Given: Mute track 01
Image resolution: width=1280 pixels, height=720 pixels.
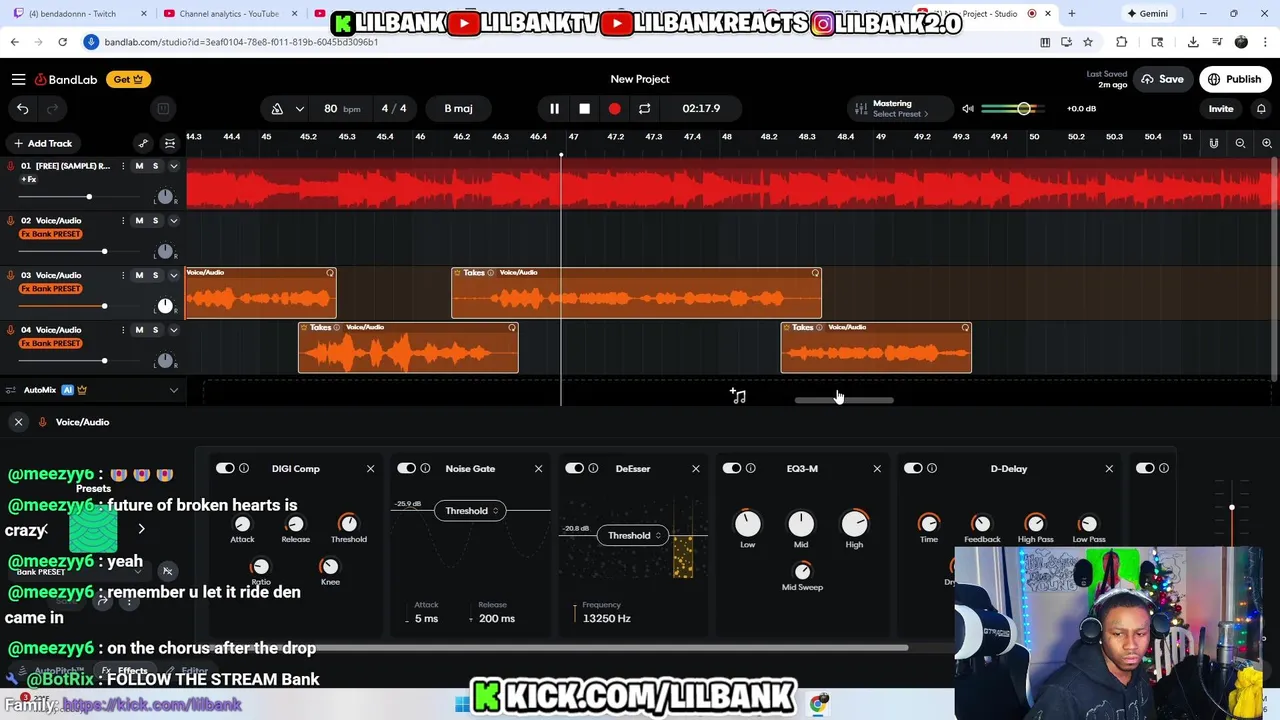Looking at the screenshot, I should pos(139,166).
